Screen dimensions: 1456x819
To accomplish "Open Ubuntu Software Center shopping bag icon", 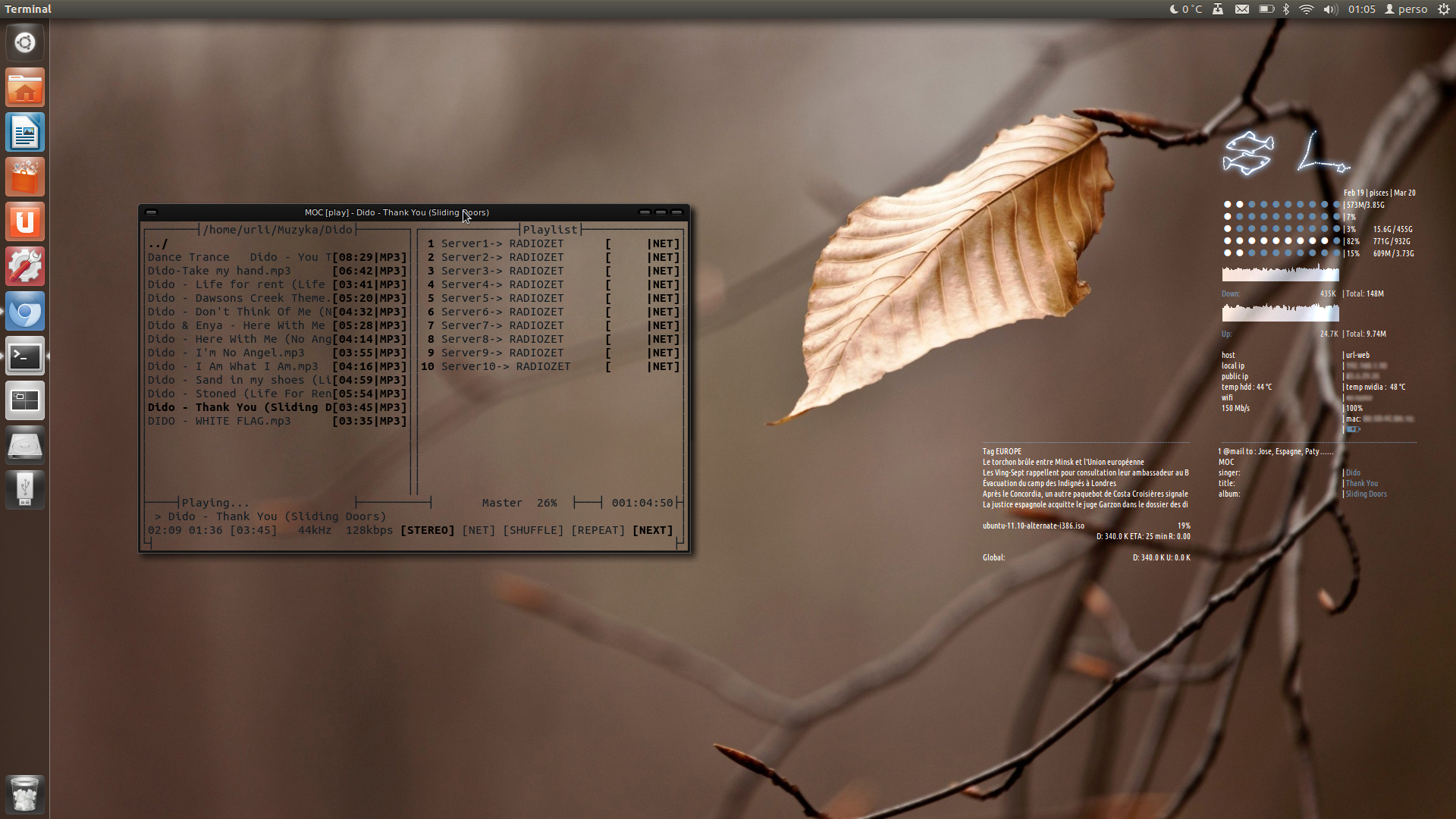I will pyautogui.click(x=25, y=177).
